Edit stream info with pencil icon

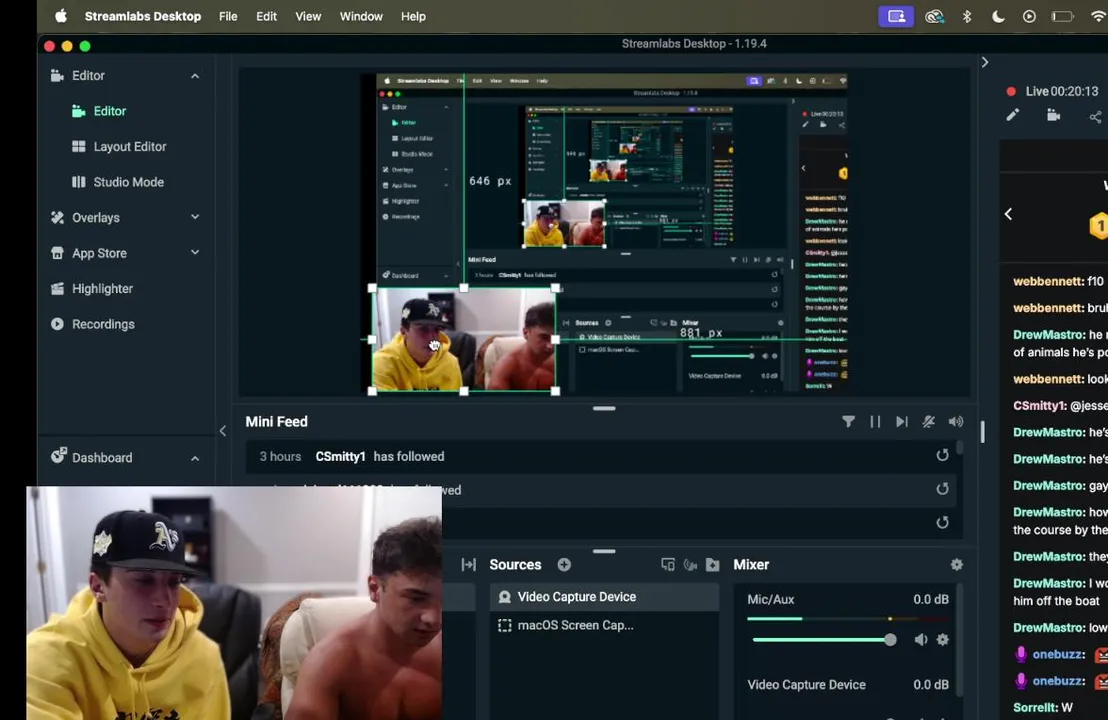point(1013,115)
